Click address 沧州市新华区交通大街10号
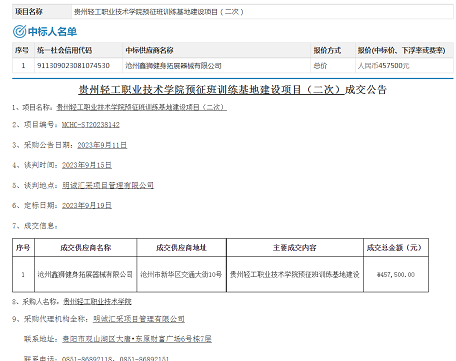The height and width of the screenshot is (361, 456). tap(181, 274)
